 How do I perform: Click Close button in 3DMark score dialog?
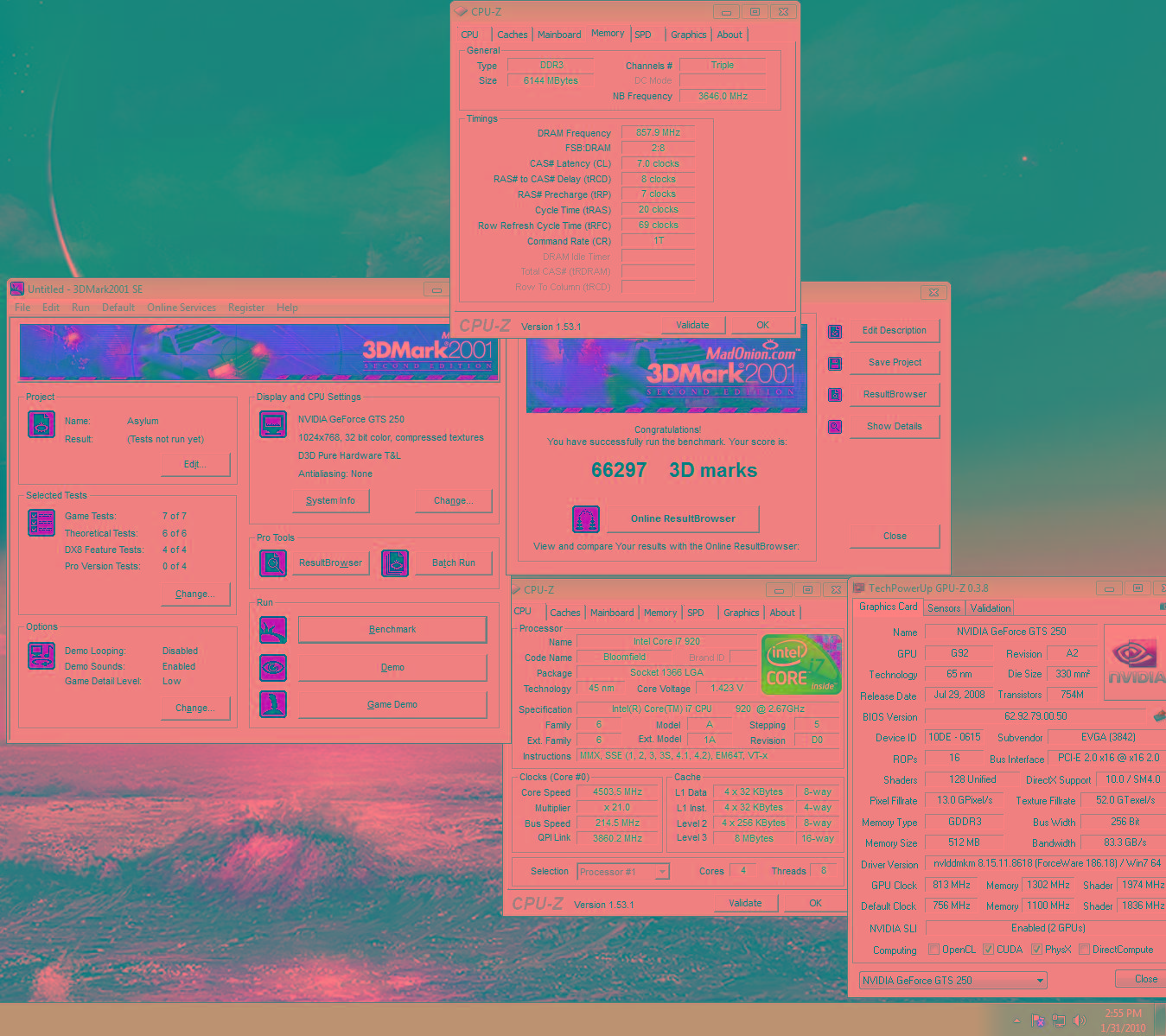pos(895,537)
